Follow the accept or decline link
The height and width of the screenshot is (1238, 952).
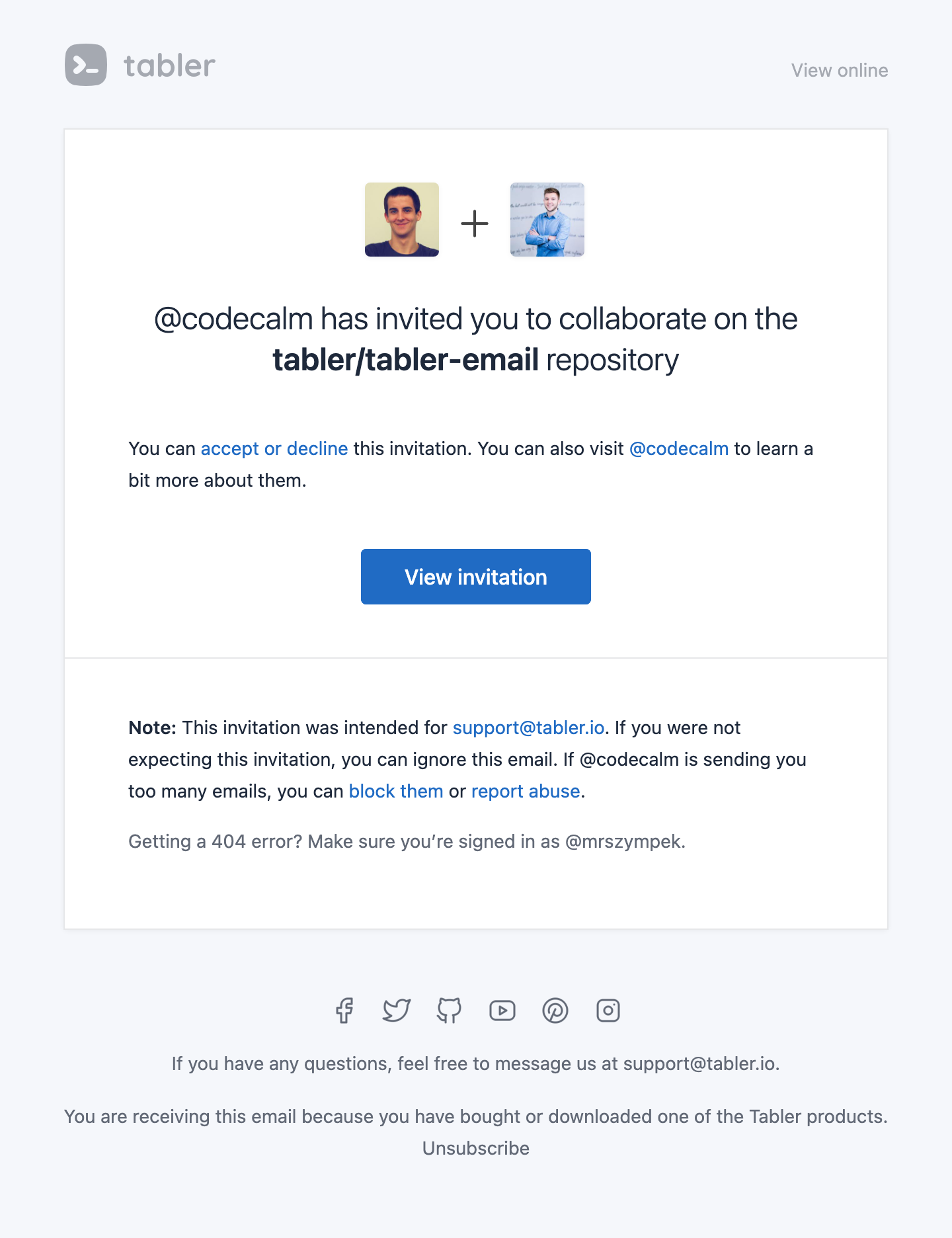(274, 448)
